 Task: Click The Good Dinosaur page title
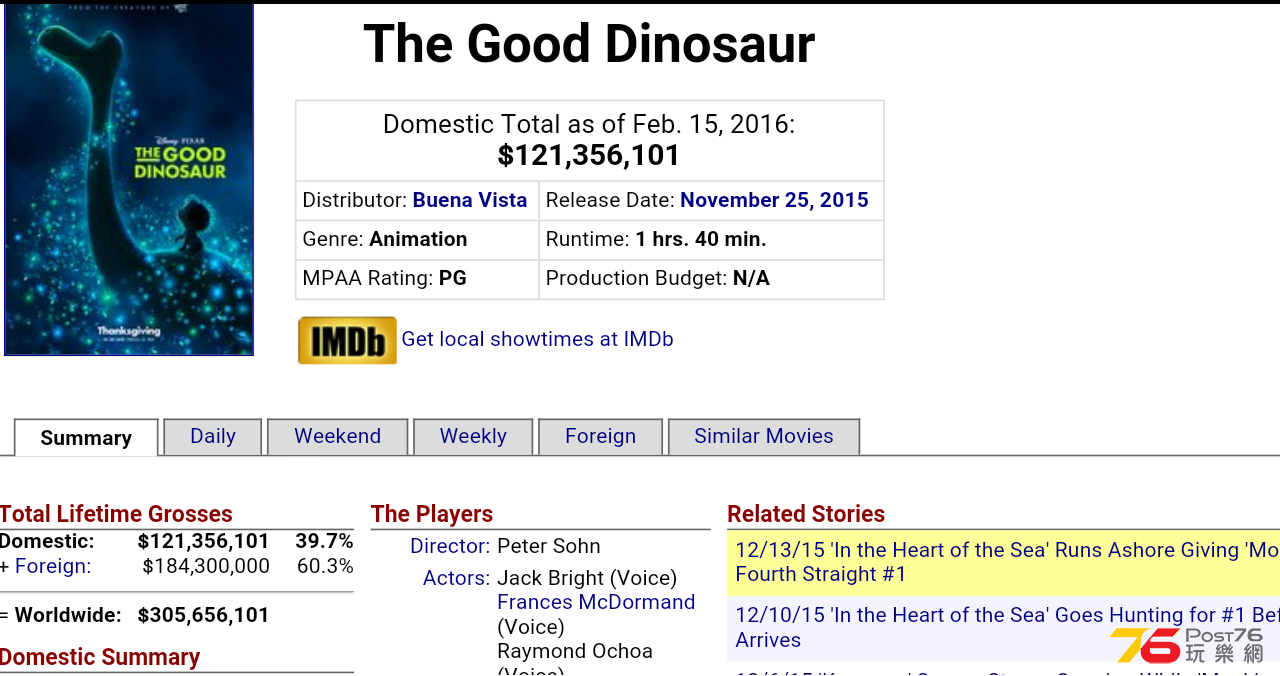click(589, 44)
